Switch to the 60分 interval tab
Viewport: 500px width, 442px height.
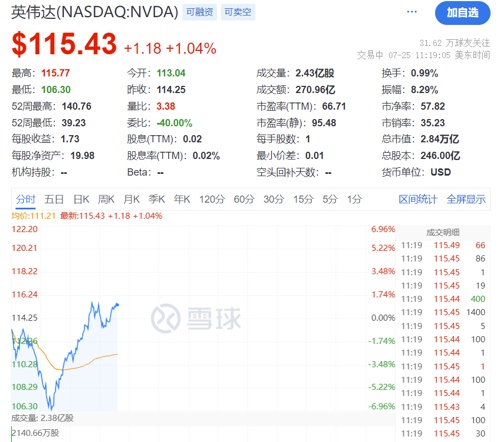(x=244, y=199)
